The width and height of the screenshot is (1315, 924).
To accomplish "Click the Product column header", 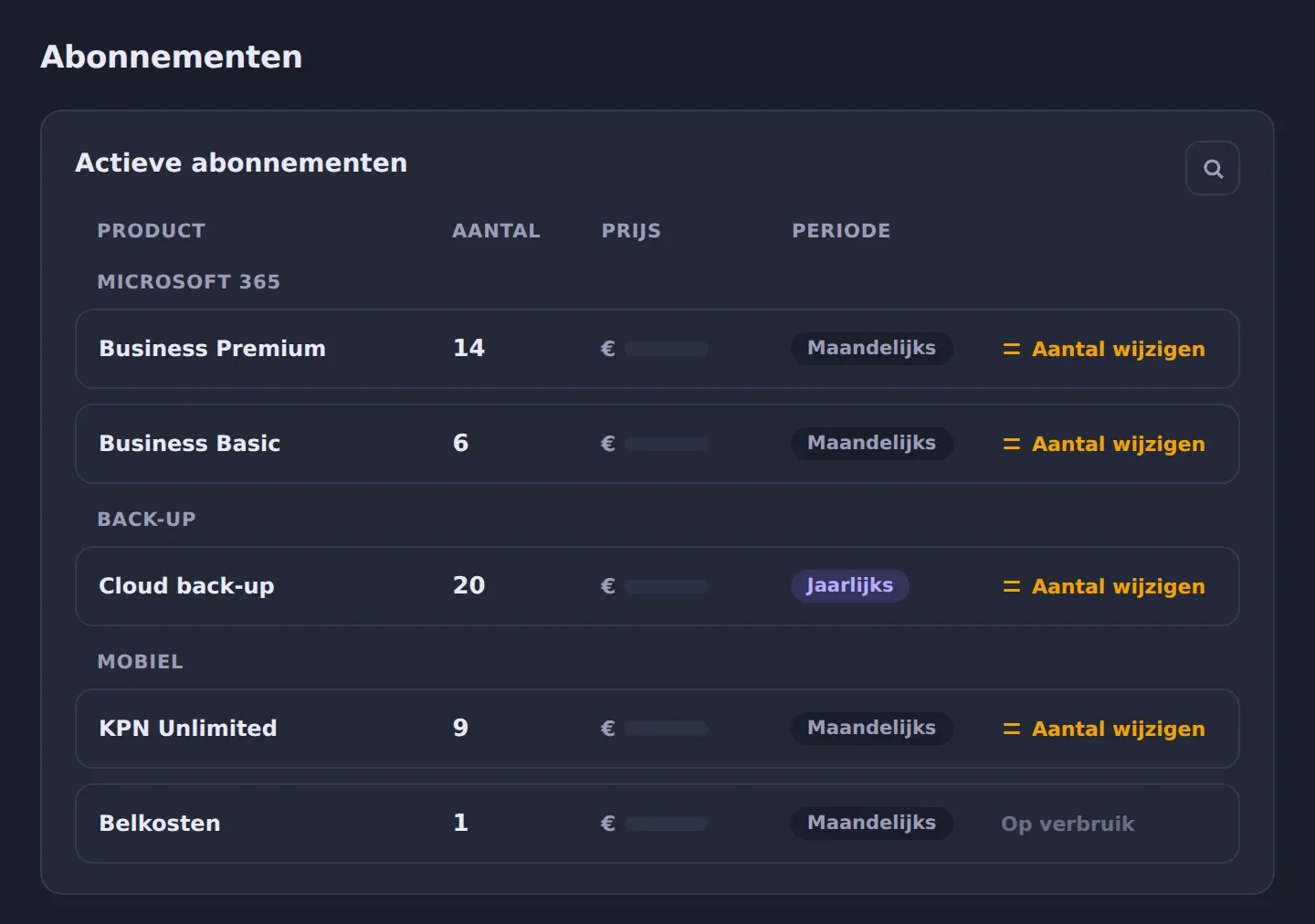I will point(152,231).
